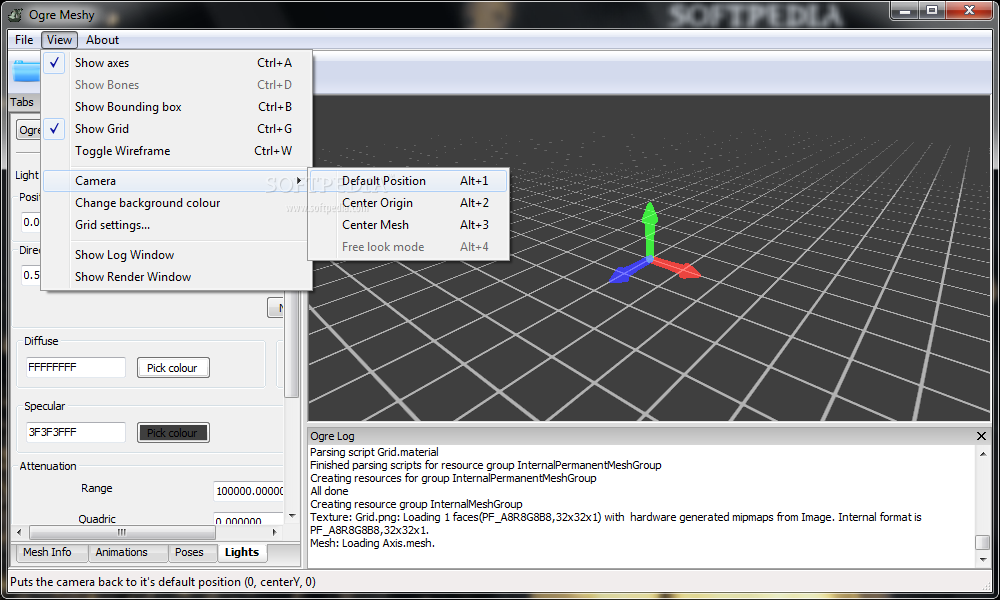Open the File menu
Screen dimensions: 1000x600
coord(24,40)
